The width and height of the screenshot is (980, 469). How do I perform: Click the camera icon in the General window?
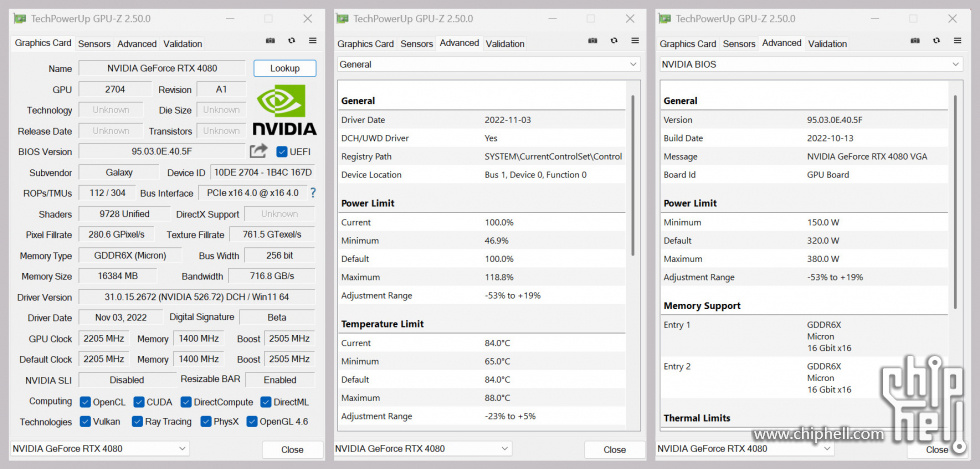592,41
